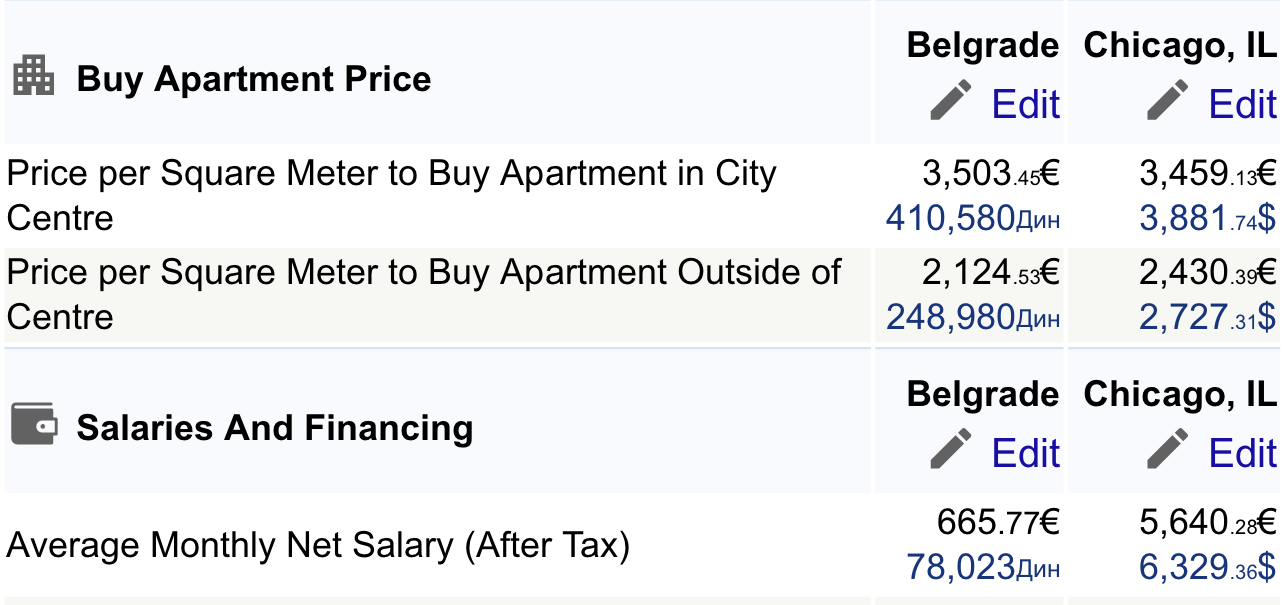1284x605 pixels.
Task: Click Chicago outside centre price 2,727.31$
Action: 1207,318
